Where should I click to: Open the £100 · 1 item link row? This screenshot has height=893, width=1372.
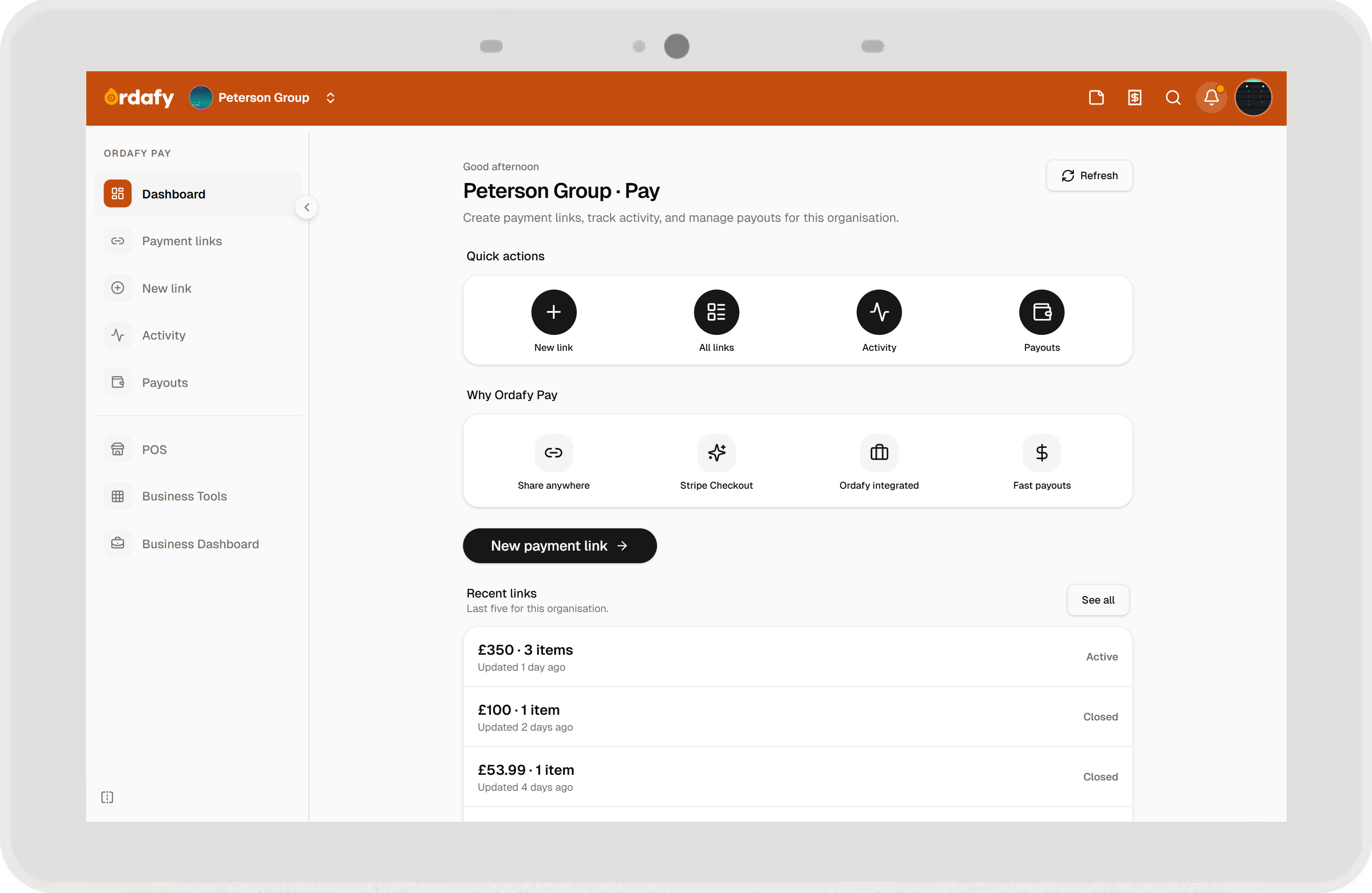798,717
